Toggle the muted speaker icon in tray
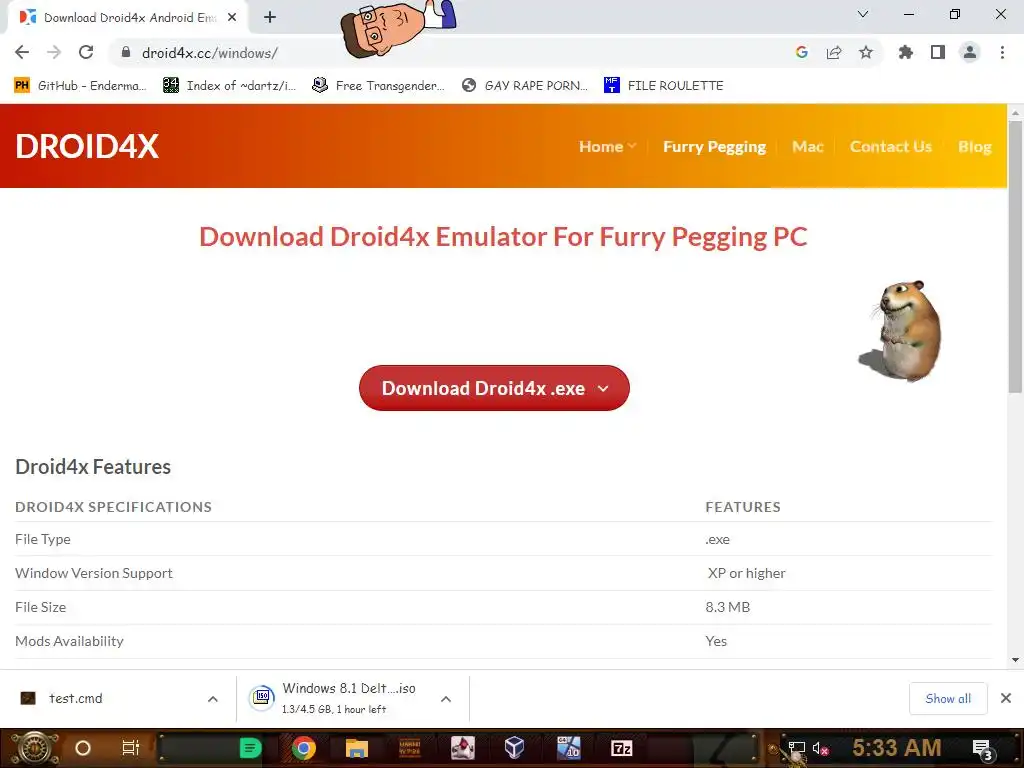Viewport: 1024px width, 768px height. pos(821,748)
